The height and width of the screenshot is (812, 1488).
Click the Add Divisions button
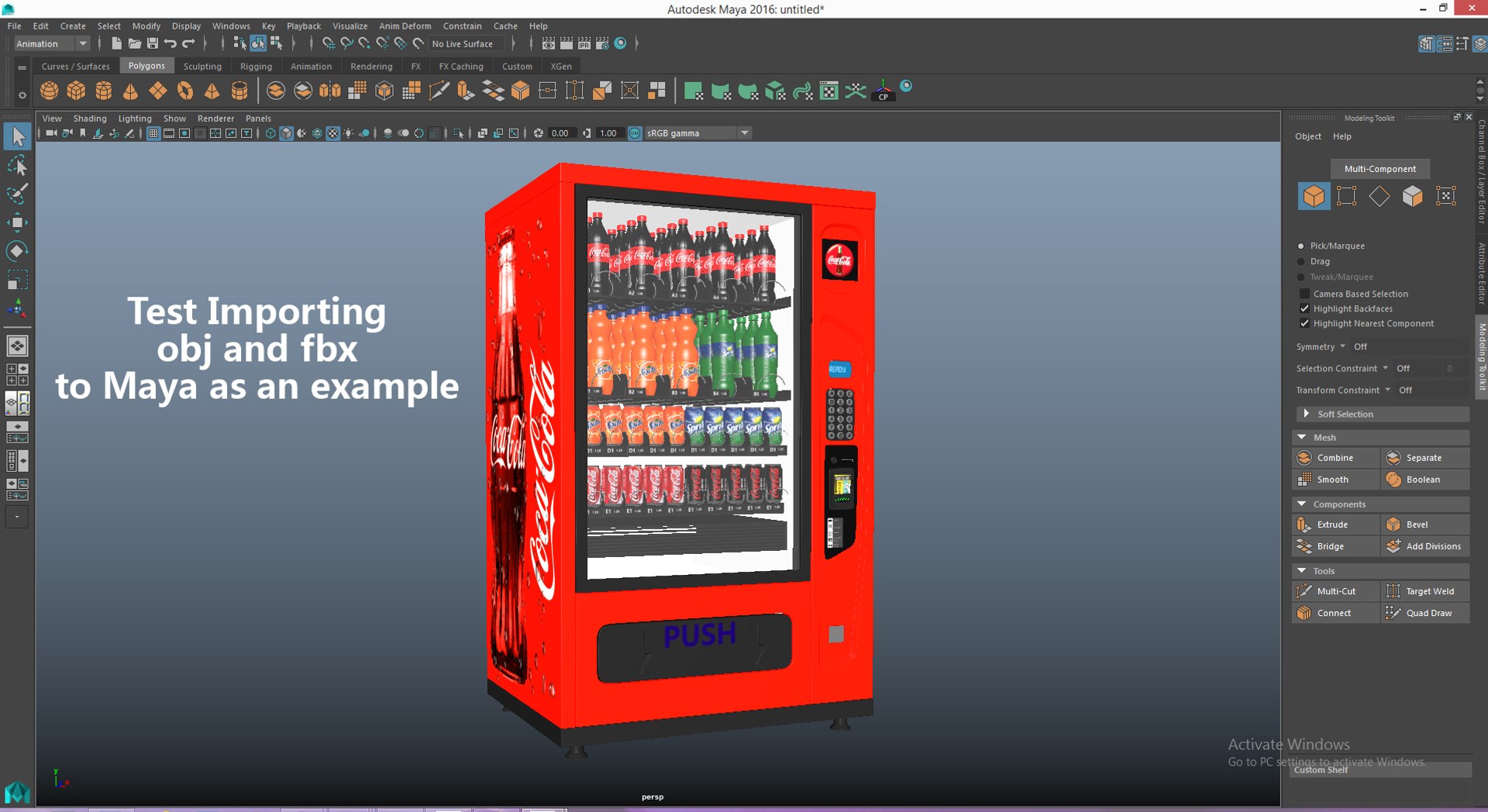pyautogui.click(x=1424, y=546)
